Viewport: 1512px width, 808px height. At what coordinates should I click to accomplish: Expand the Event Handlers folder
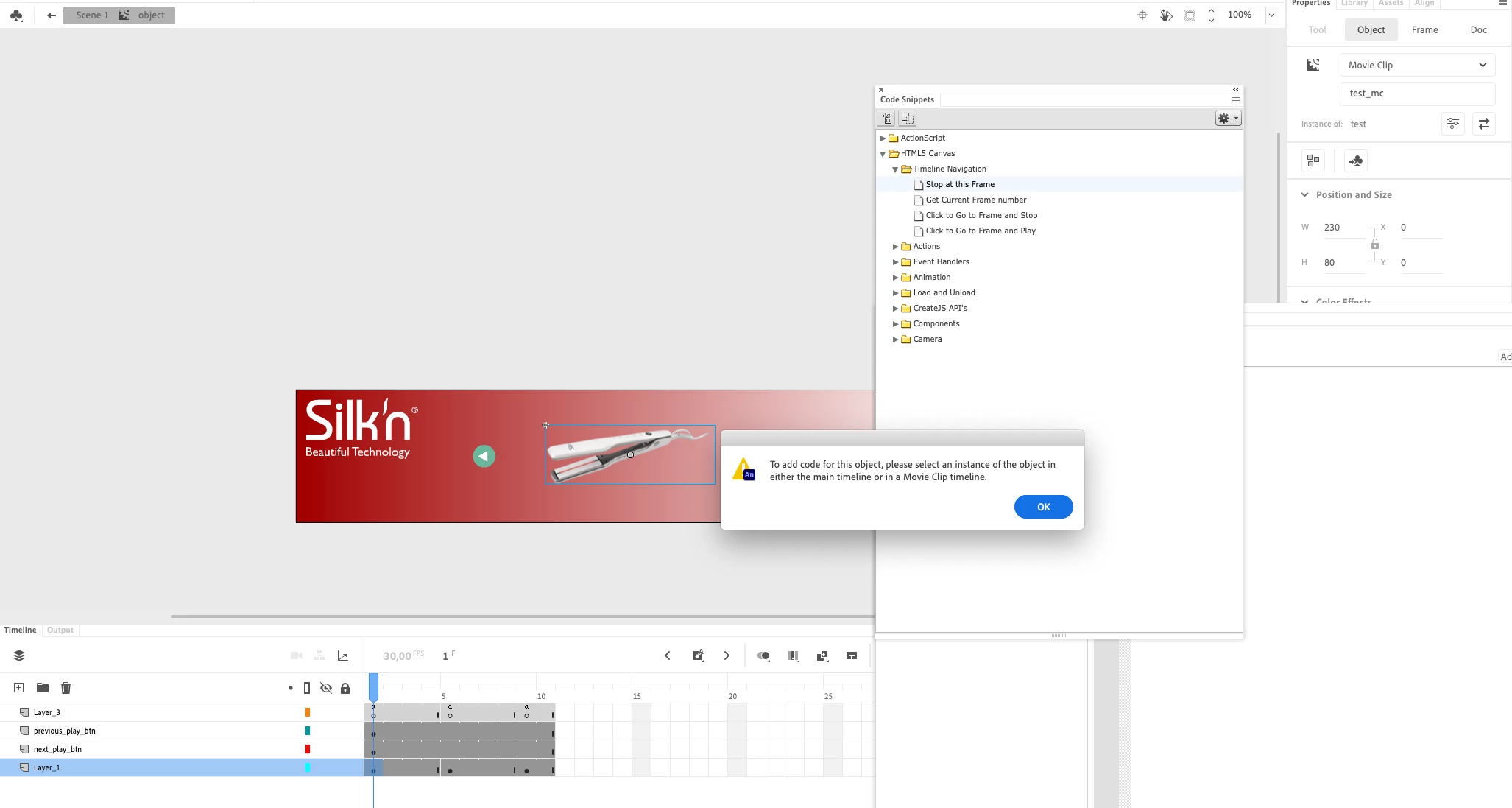(895, 261)
